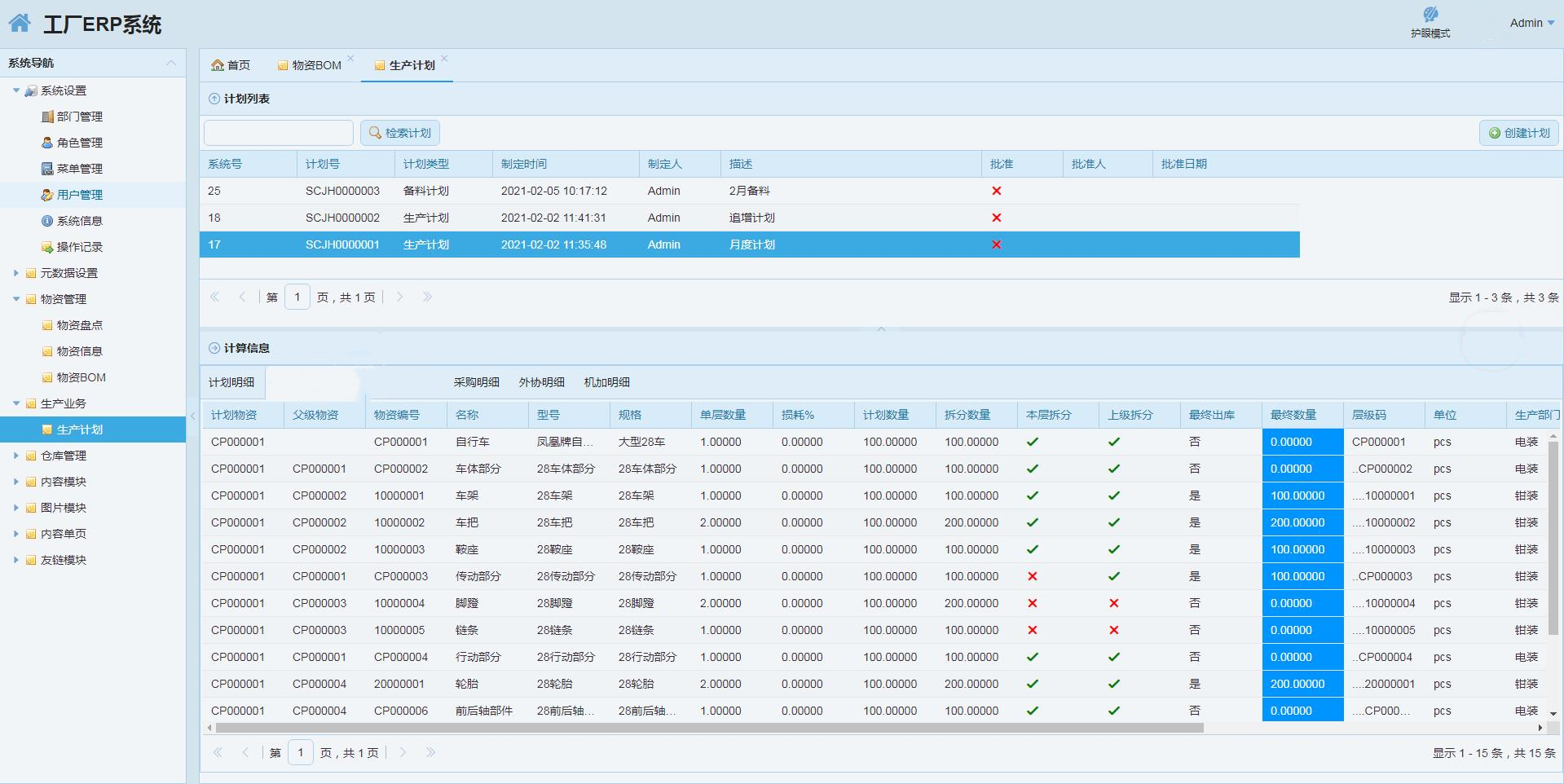Switch to 计划明细 tab
This screenshot has width=1564, height=784.
tap(231, 382)
